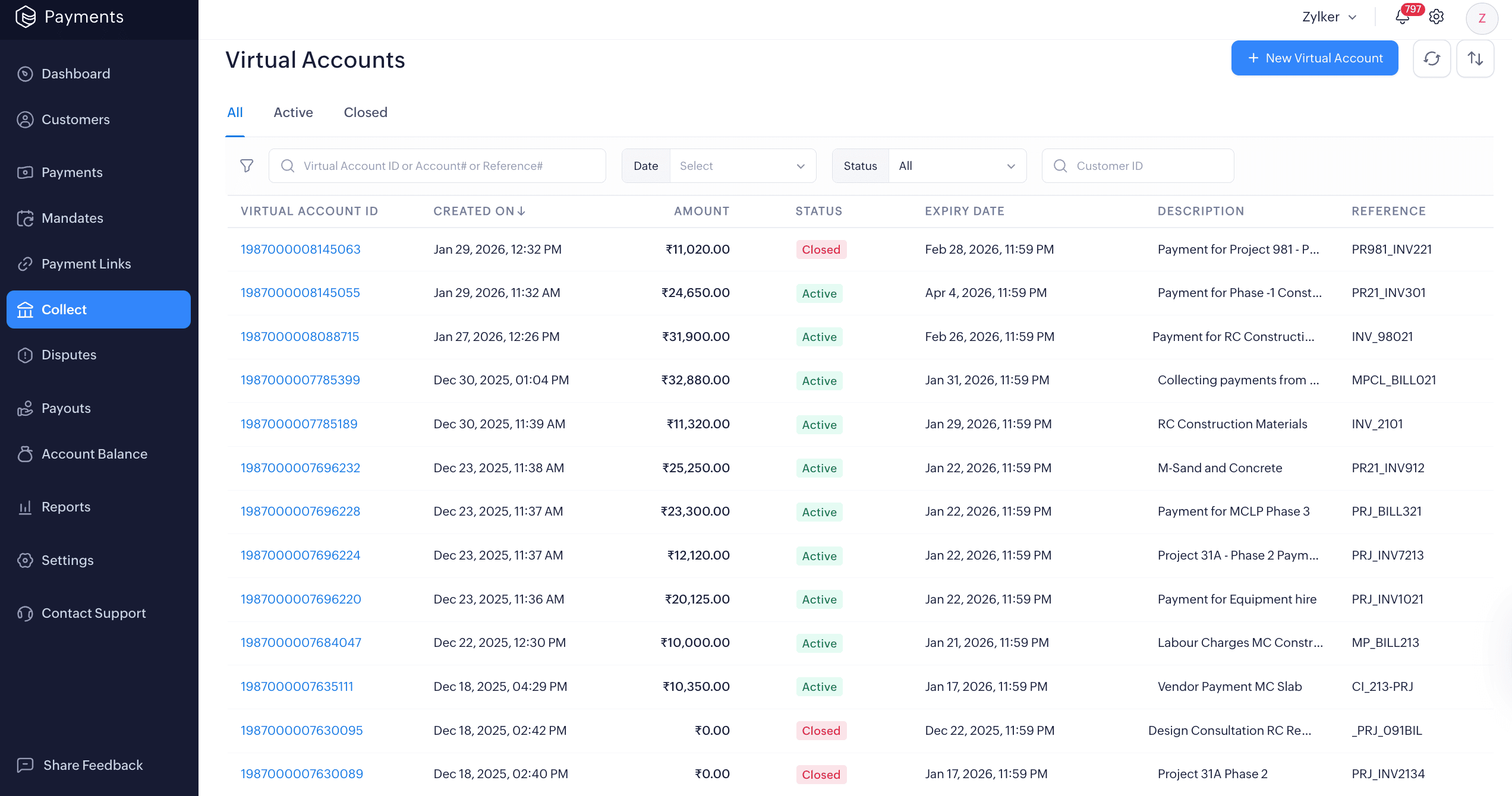Click New Virtual Account button
This screenshot has height=796, width=1512.
click(1315, 58)
